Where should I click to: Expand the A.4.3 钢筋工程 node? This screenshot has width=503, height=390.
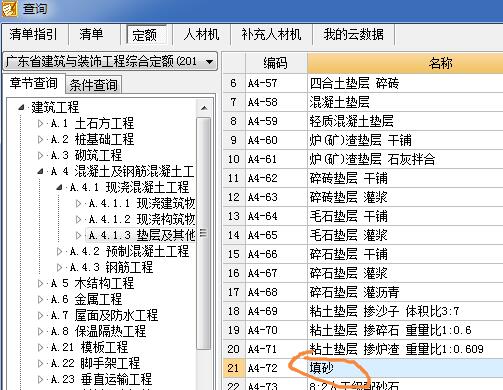[59, 267]
